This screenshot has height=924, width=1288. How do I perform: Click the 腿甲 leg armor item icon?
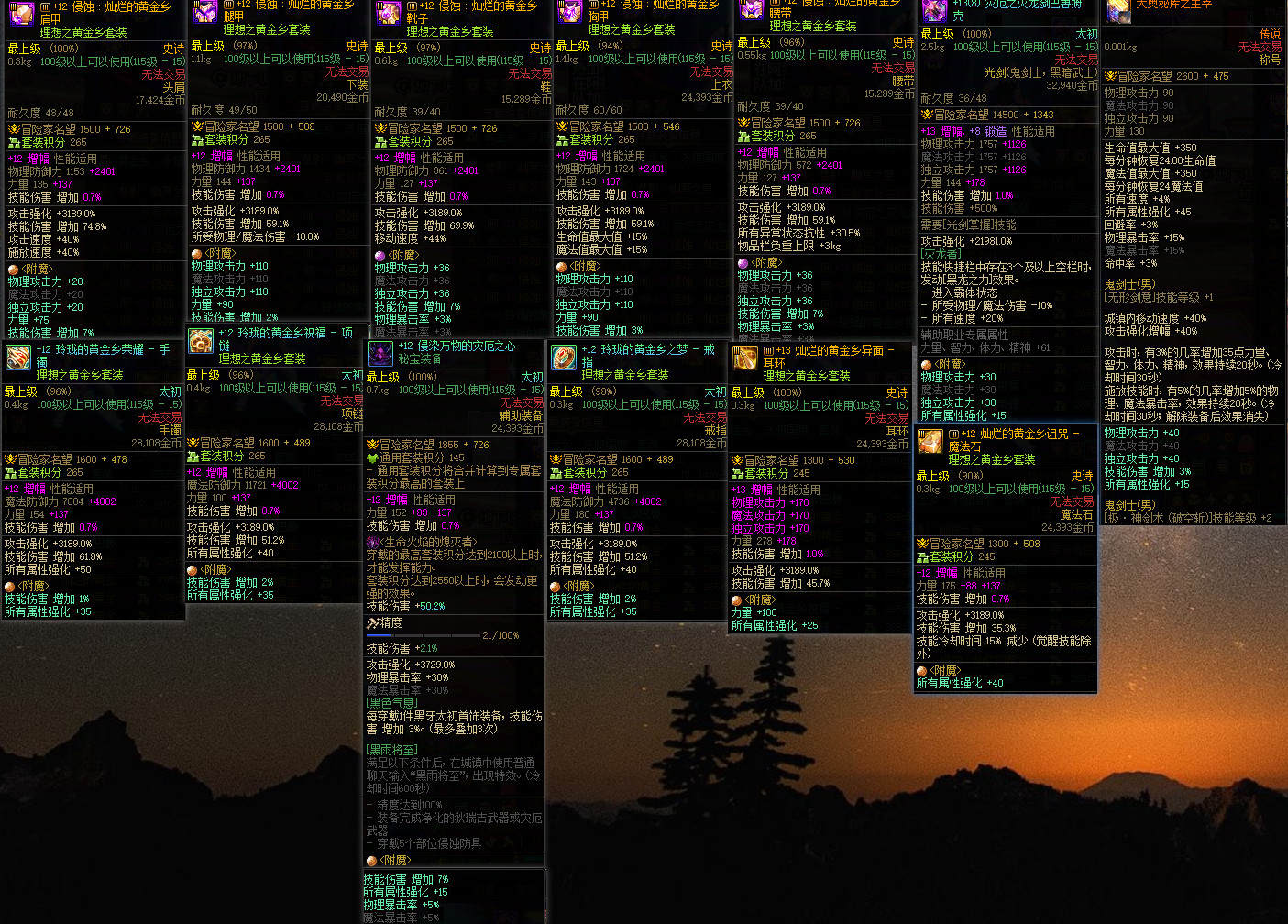coord(204,12)
